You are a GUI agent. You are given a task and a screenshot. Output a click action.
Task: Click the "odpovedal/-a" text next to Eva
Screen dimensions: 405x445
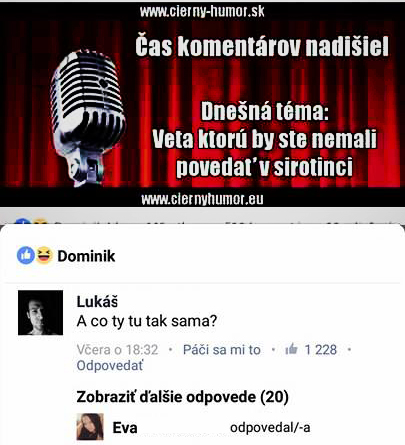270,428
